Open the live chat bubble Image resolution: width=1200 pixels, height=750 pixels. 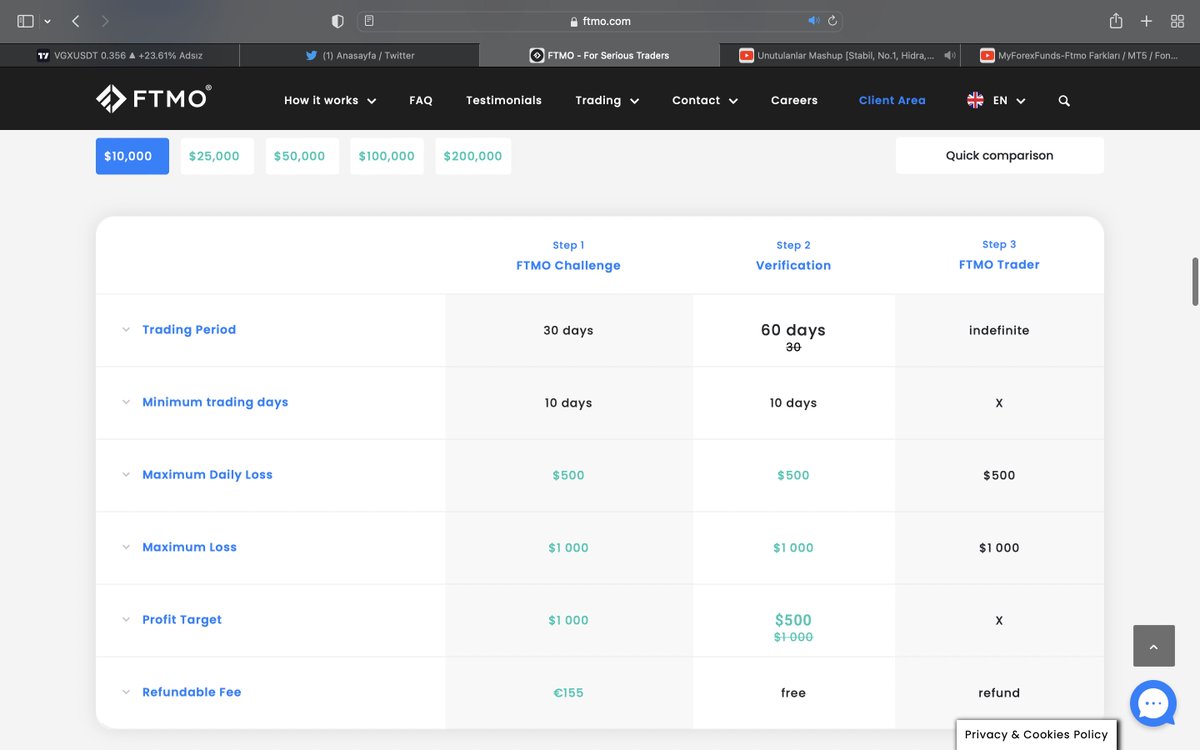(1153, 703)
